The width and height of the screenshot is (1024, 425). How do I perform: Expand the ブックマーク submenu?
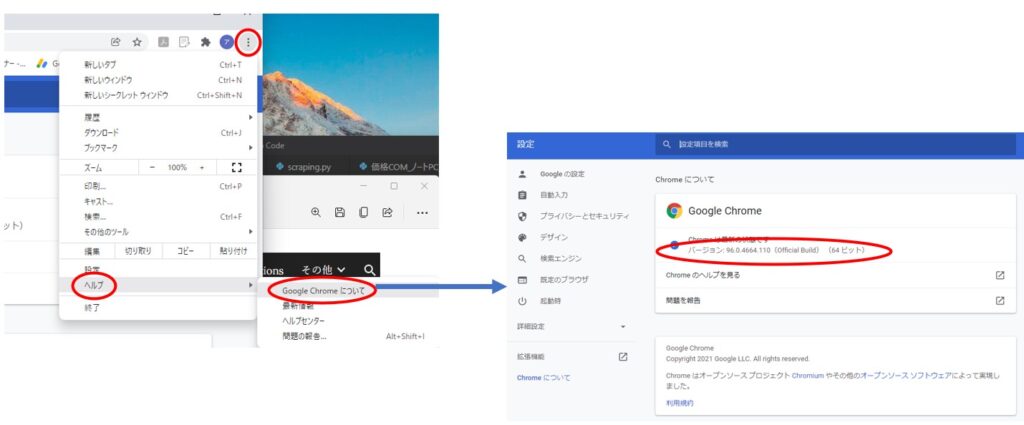pos(157,148)
